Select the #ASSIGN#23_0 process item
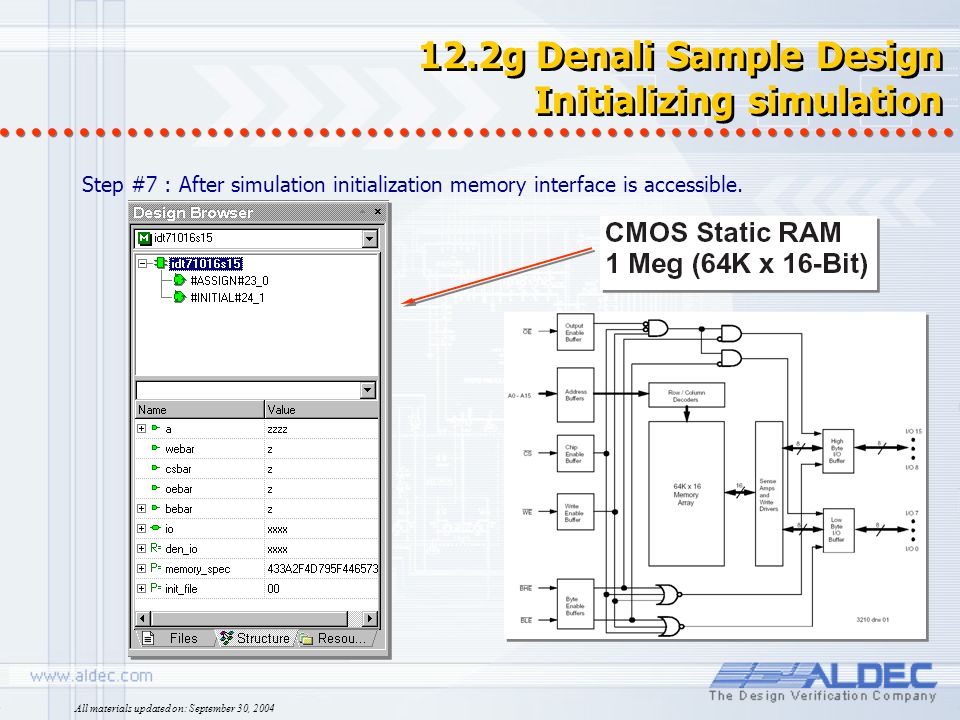 230,281
